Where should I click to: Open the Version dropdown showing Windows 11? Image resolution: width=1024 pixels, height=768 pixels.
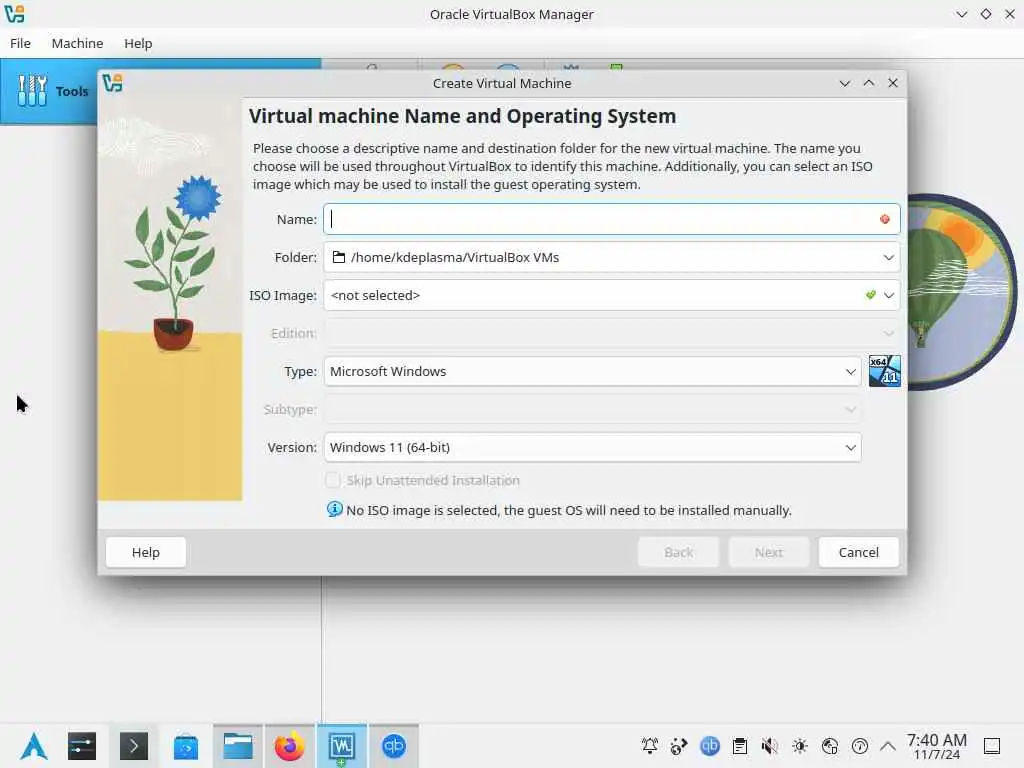coord(592,447)
